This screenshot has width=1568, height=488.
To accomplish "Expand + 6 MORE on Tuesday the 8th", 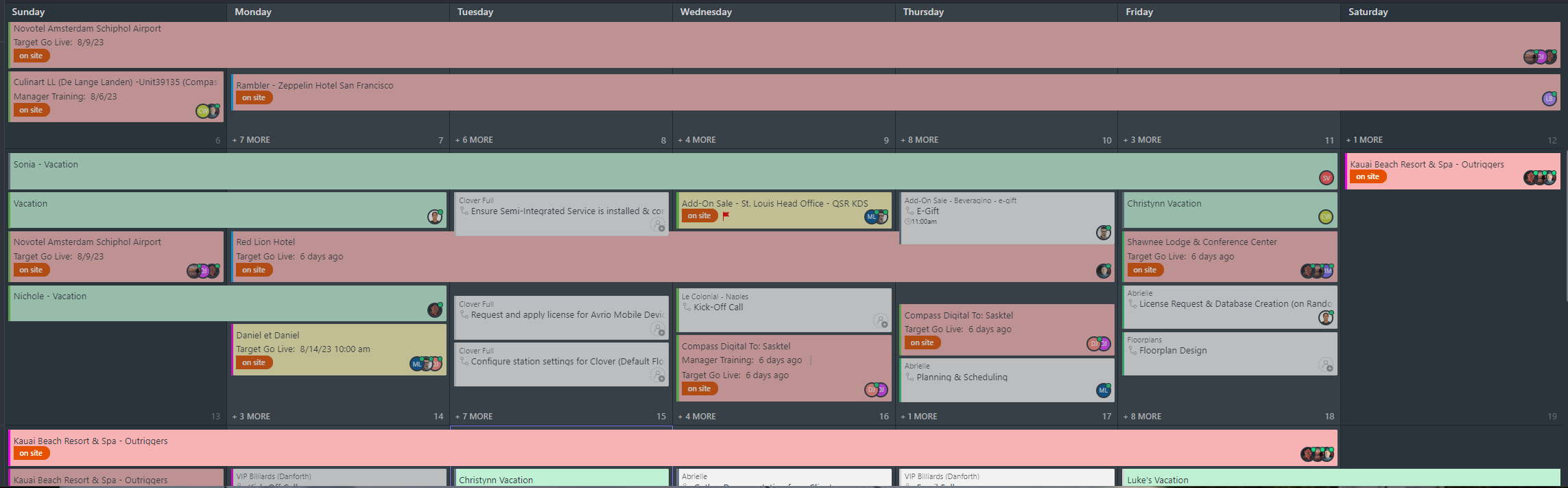I will (474, 140).
